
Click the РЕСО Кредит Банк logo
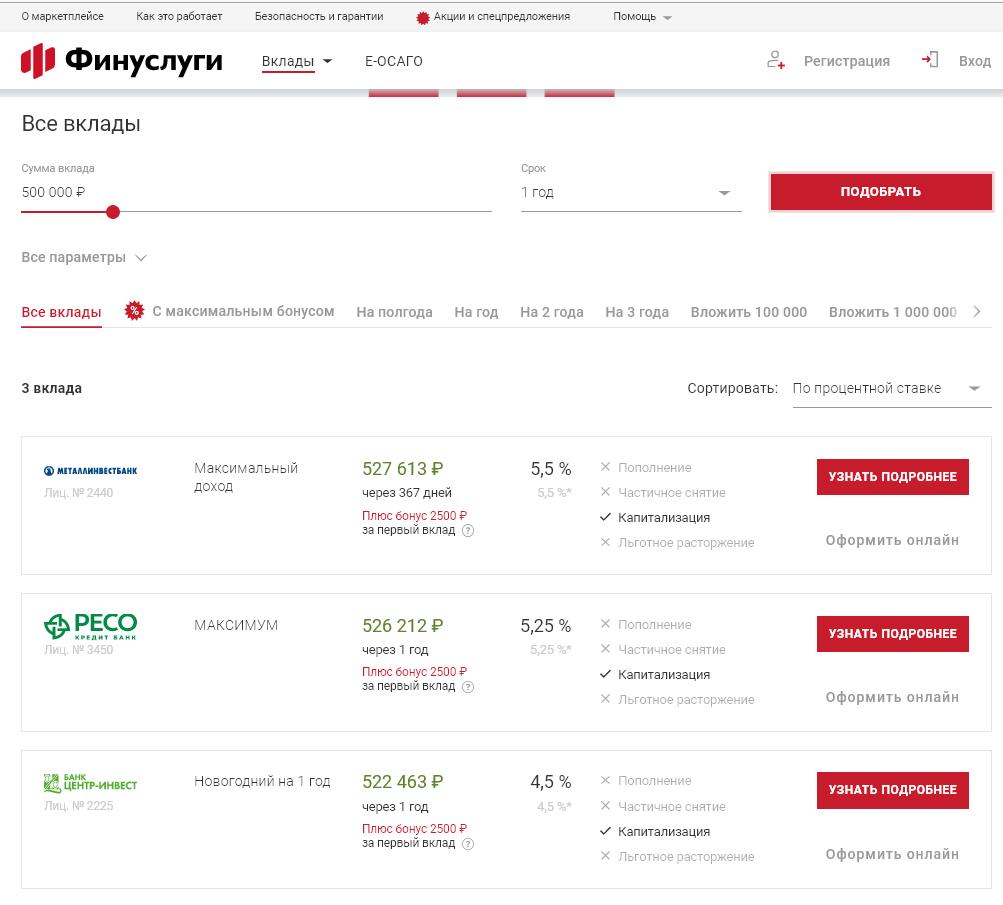91,626
